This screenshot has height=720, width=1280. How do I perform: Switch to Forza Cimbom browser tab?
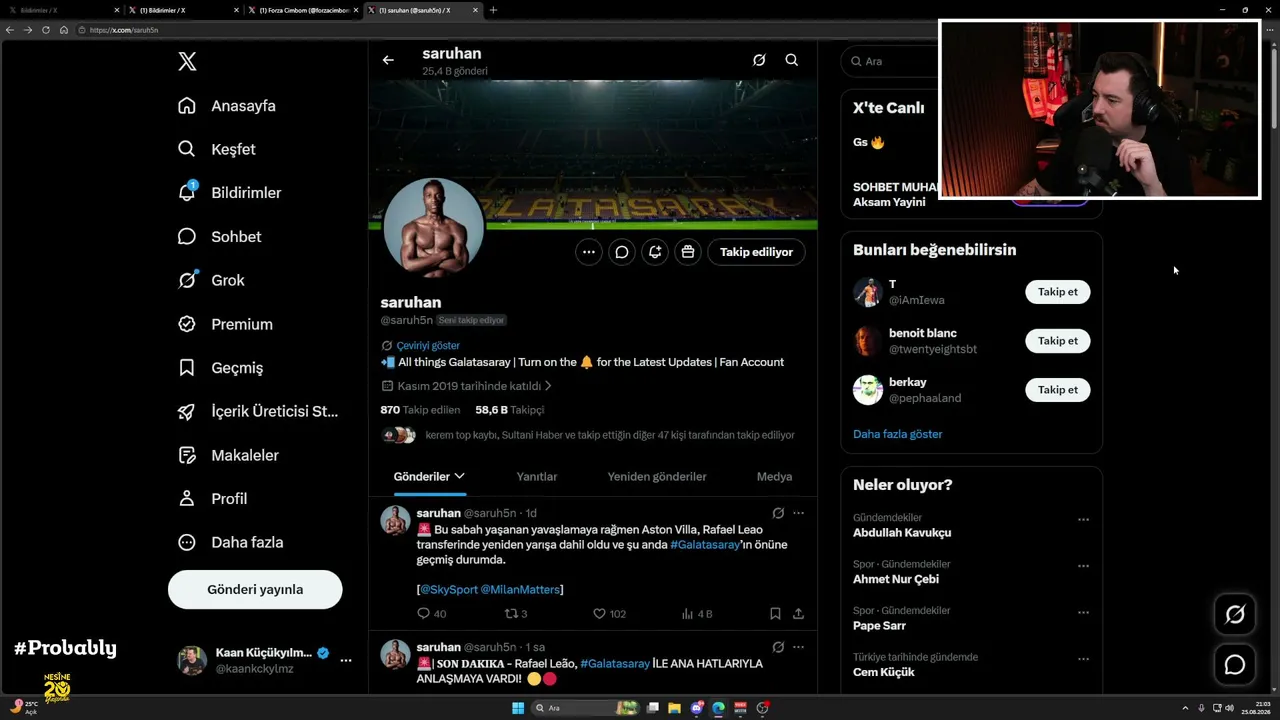pos(303,10)
